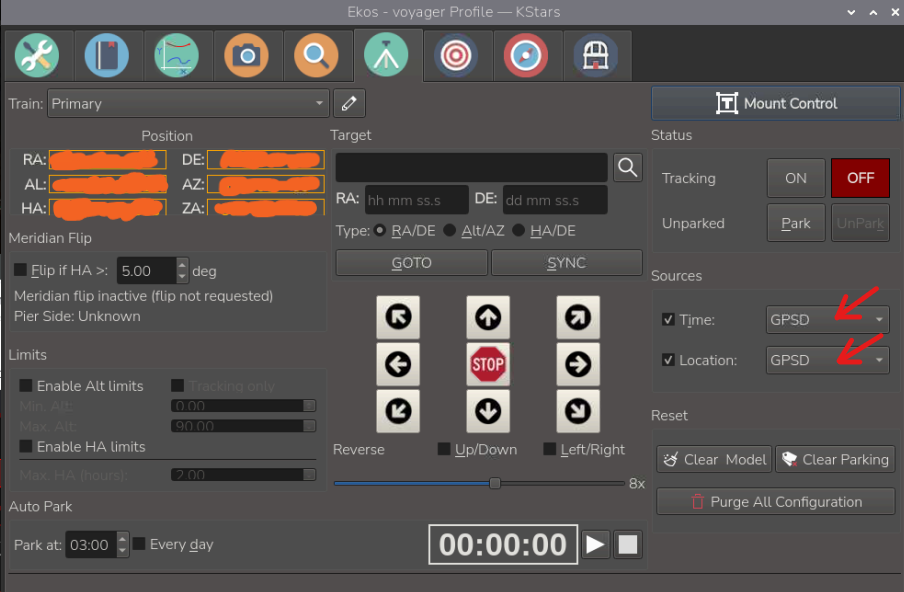This screenshot has width=904, height=592.
Task: Edit optical train with pencil icon
Action: [x=349, y=103]
